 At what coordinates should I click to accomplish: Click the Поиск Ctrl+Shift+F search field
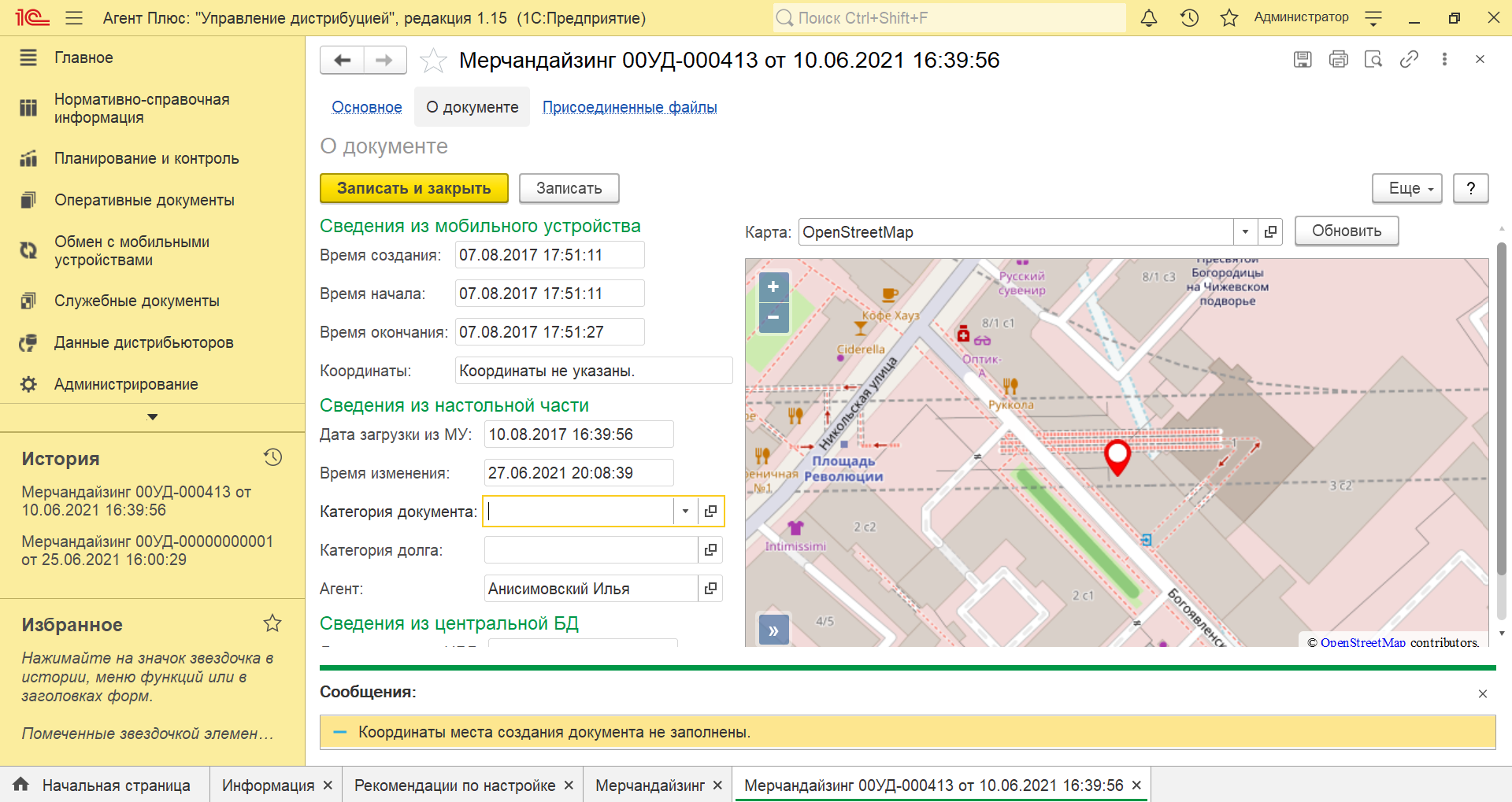click(949, 17)
